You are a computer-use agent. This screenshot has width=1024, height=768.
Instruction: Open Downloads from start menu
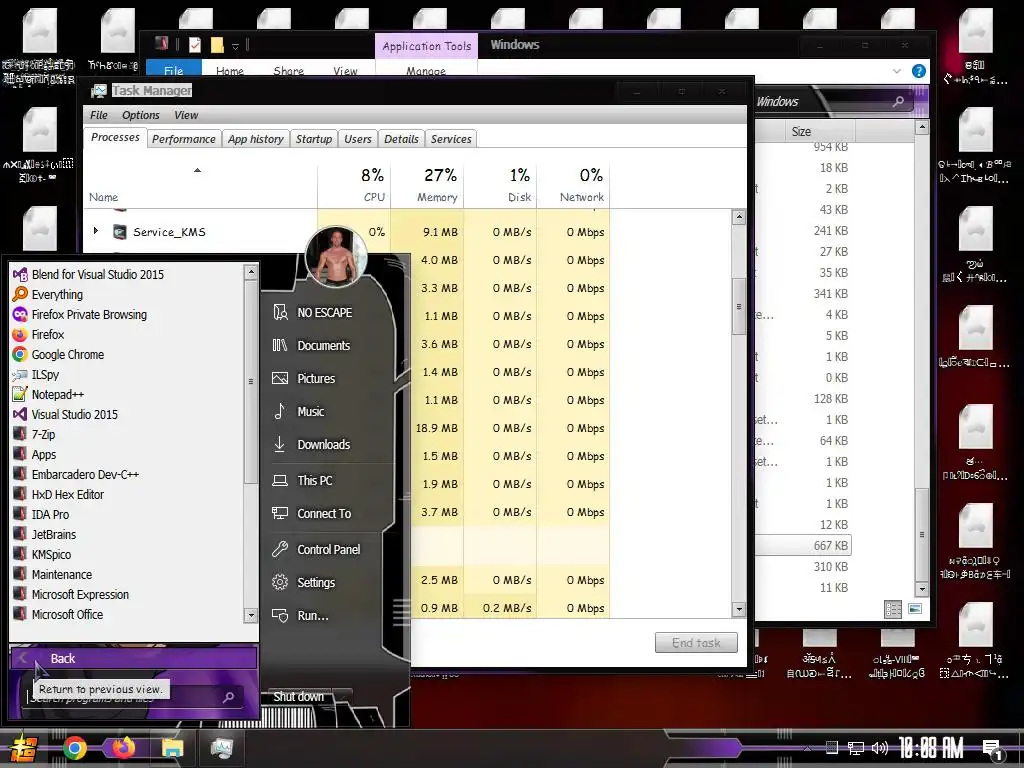[323, 445]
